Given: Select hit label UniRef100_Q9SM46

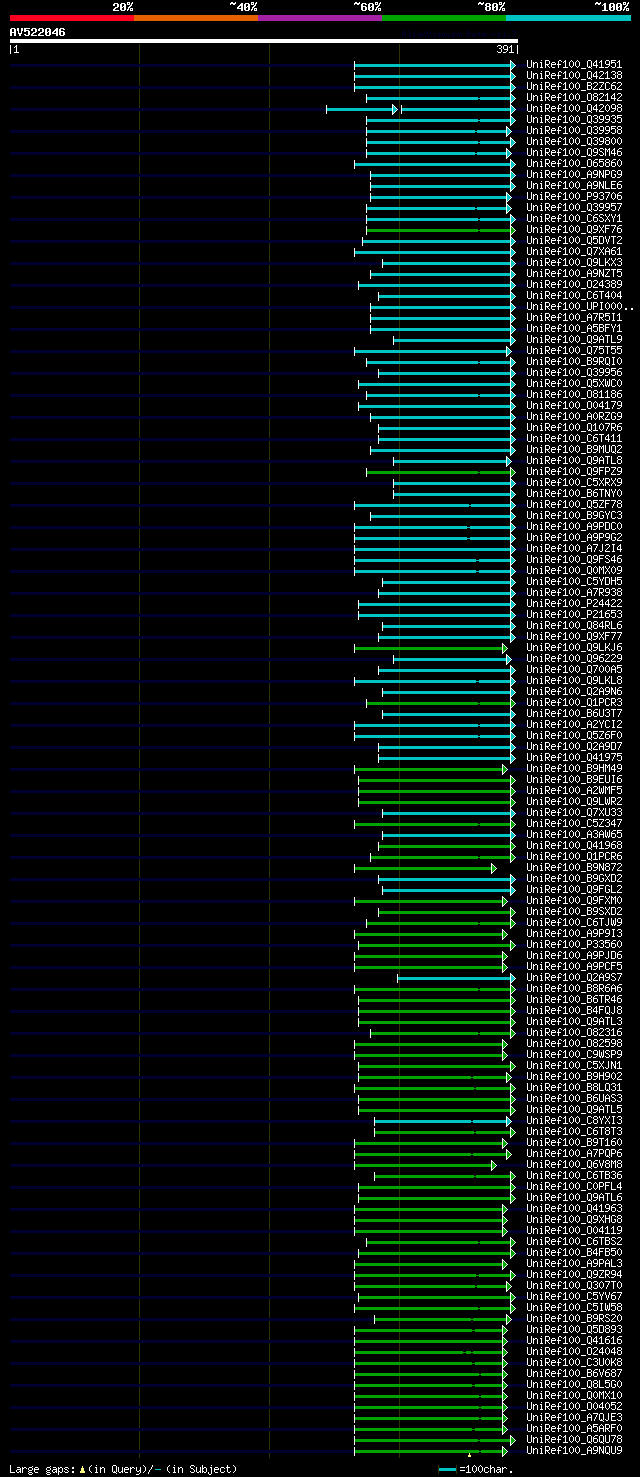Looking at the screenshot, I should [574, 152].
